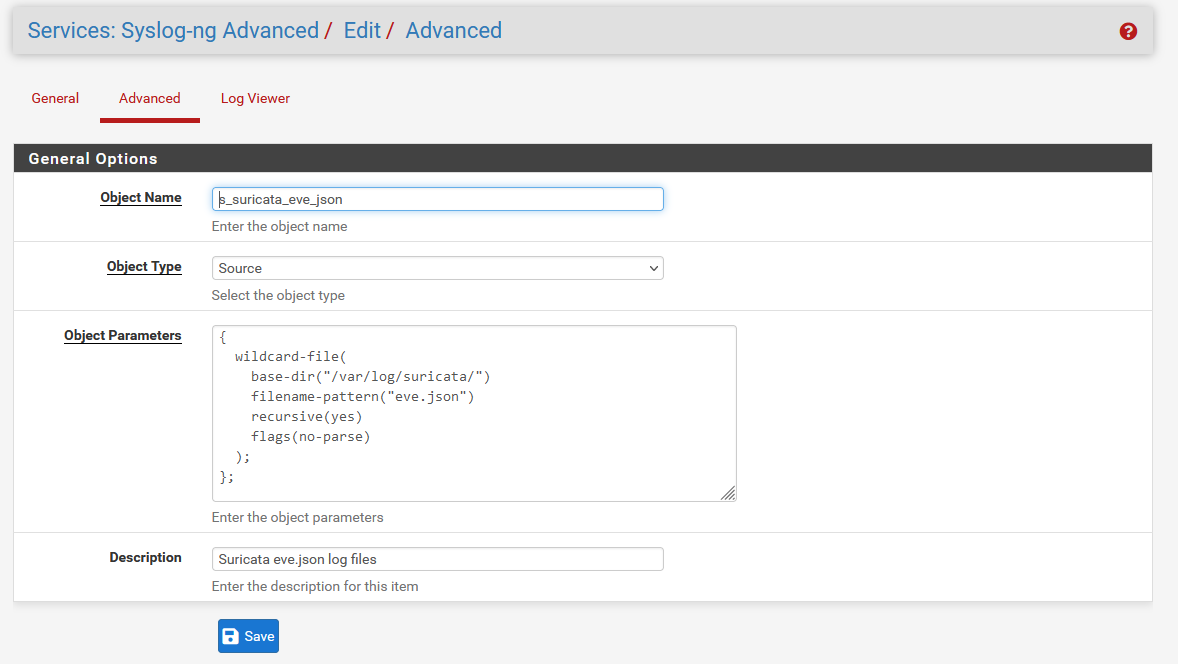Image resolution: width=1178 pixels, height=664 pixels.
Task: Click the Object Type label
Action: coord(144,267)
